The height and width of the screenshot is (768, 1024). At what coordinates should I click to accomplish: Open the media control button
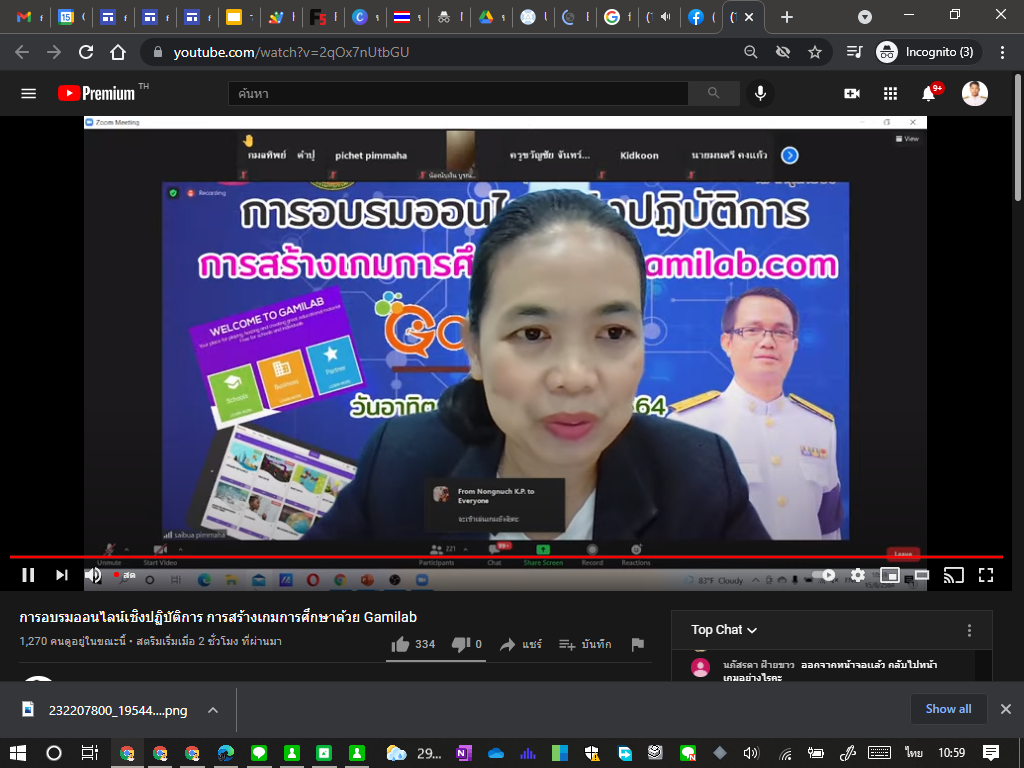[x=854, y=52]
